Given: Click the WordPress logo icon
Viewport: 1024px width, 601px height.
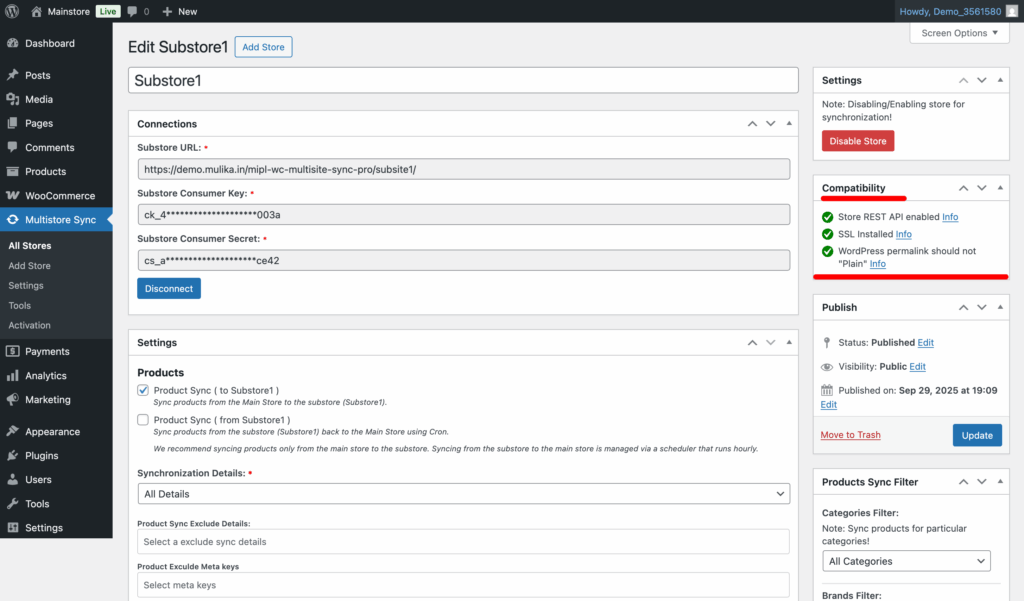Looking at the screenshot, I should 12,11.
